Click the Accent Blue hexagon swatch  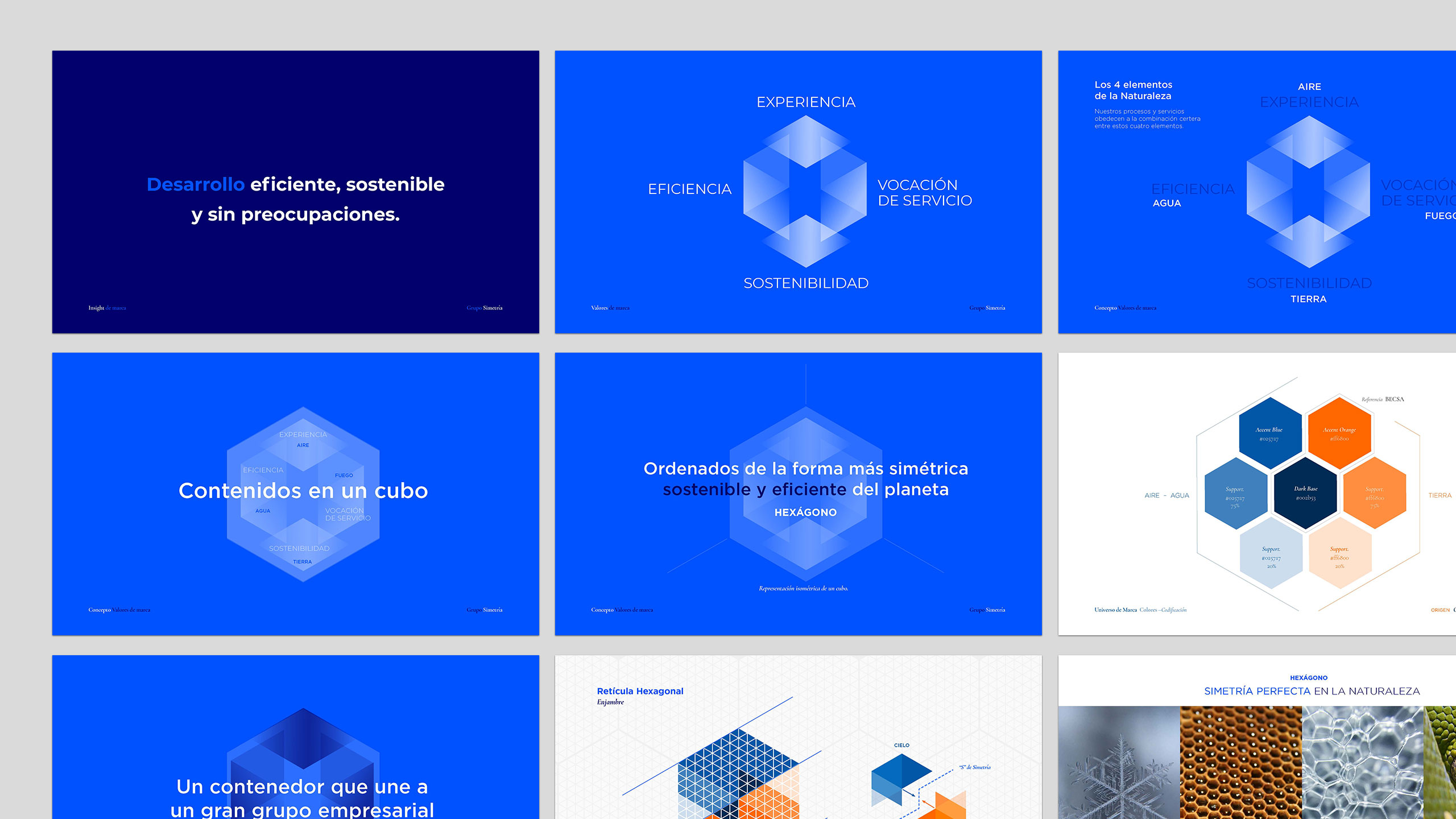(1269, 433)
